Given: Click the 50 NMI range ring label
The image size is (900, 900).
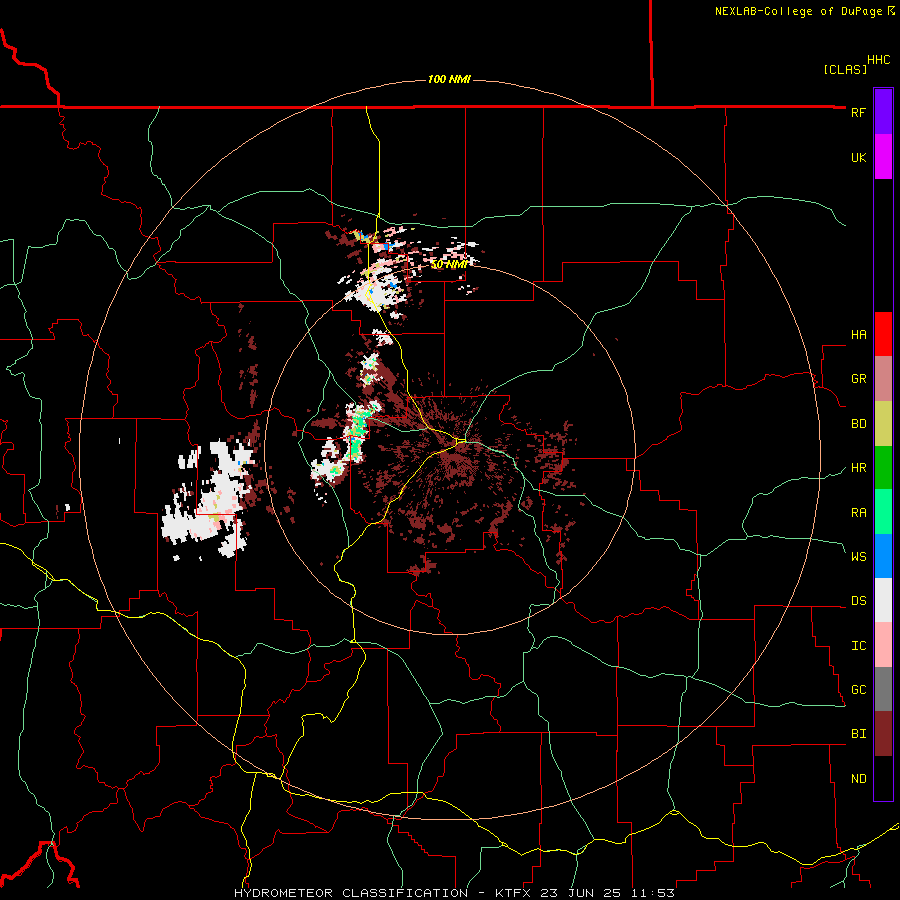Looking at the screenshot, I should coord(449,264).
